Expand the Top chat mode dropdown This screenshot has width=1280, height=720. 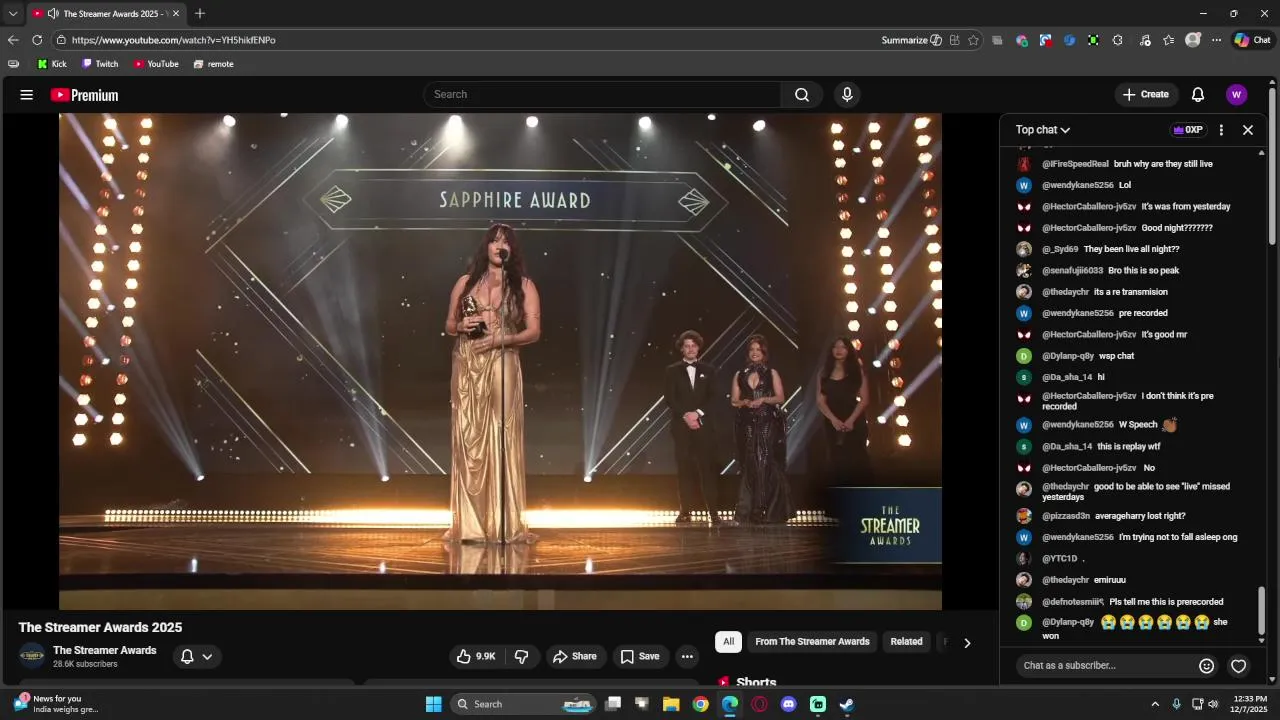[1043, 130]
